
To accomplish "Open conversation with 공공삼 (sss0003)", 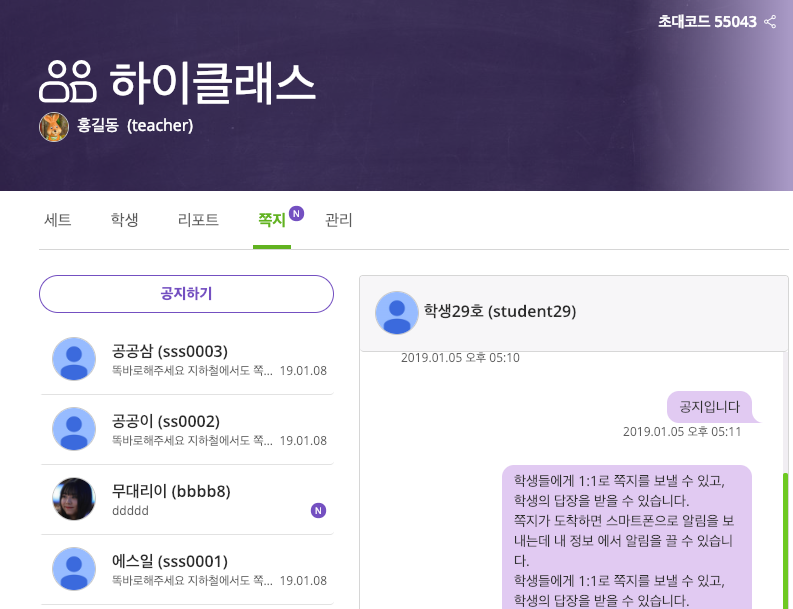I will coord(187,360).
